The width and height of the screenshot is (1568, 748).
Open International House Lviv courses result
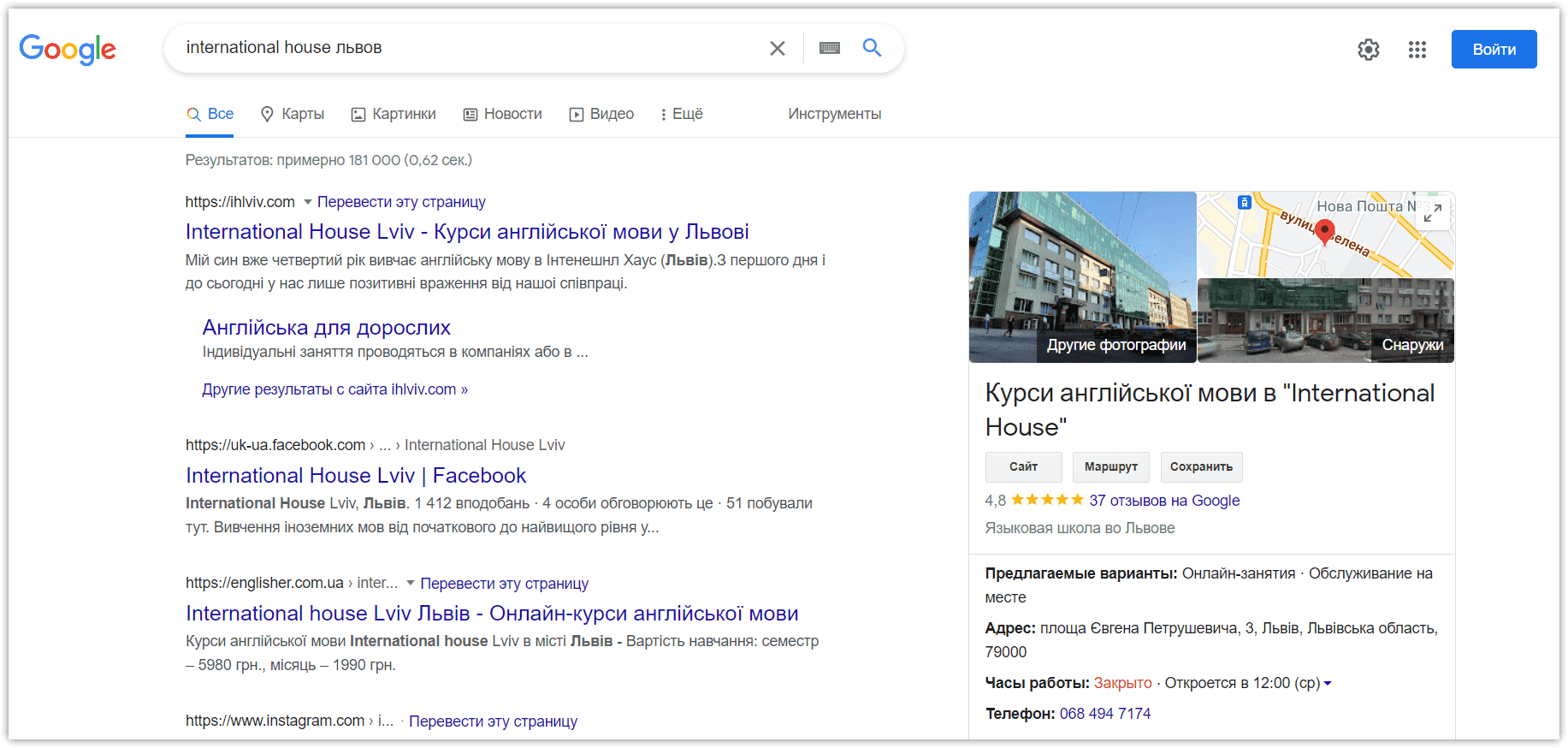[467, 232]
